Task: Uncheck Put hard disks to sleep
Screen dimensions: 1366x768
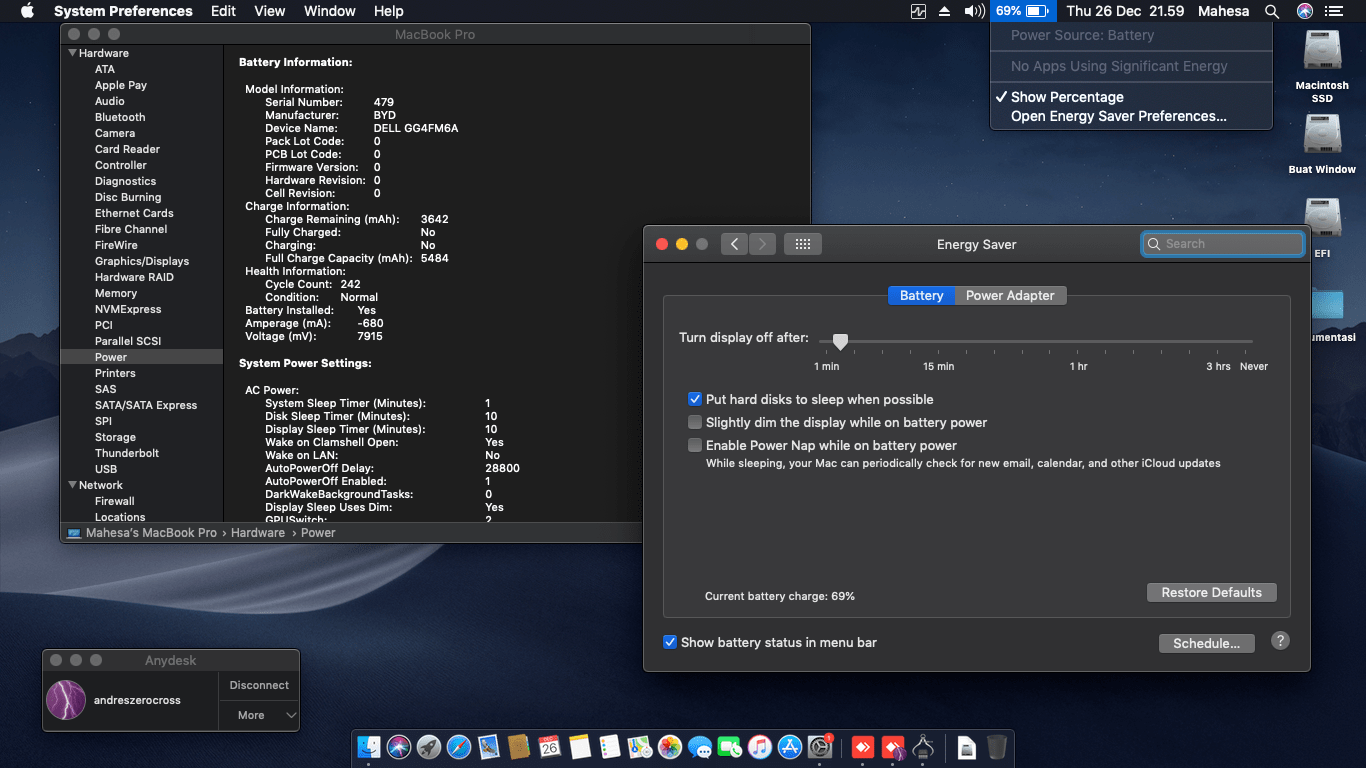Action: point(695,399)
